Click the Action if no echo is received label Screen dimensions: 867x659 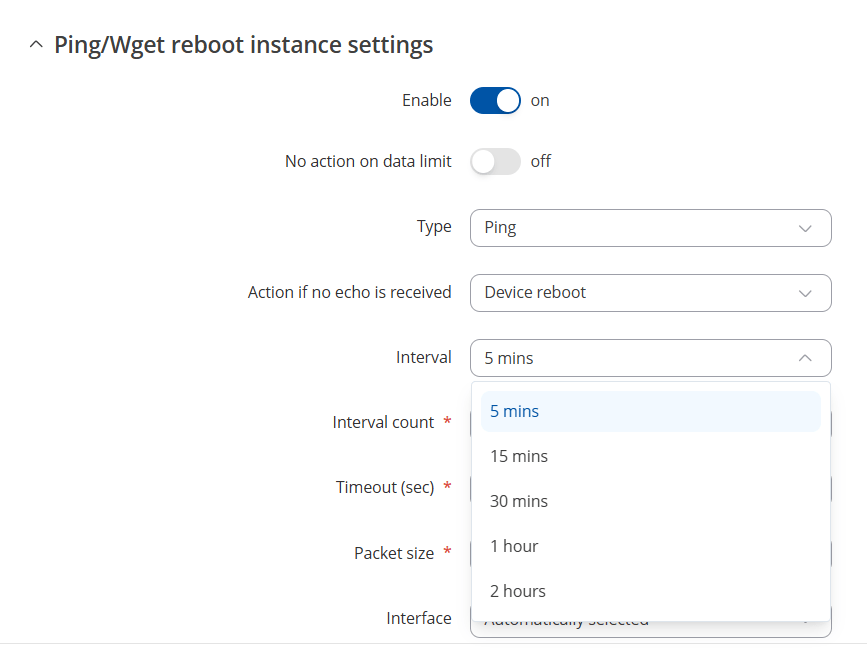click(349, 293)
